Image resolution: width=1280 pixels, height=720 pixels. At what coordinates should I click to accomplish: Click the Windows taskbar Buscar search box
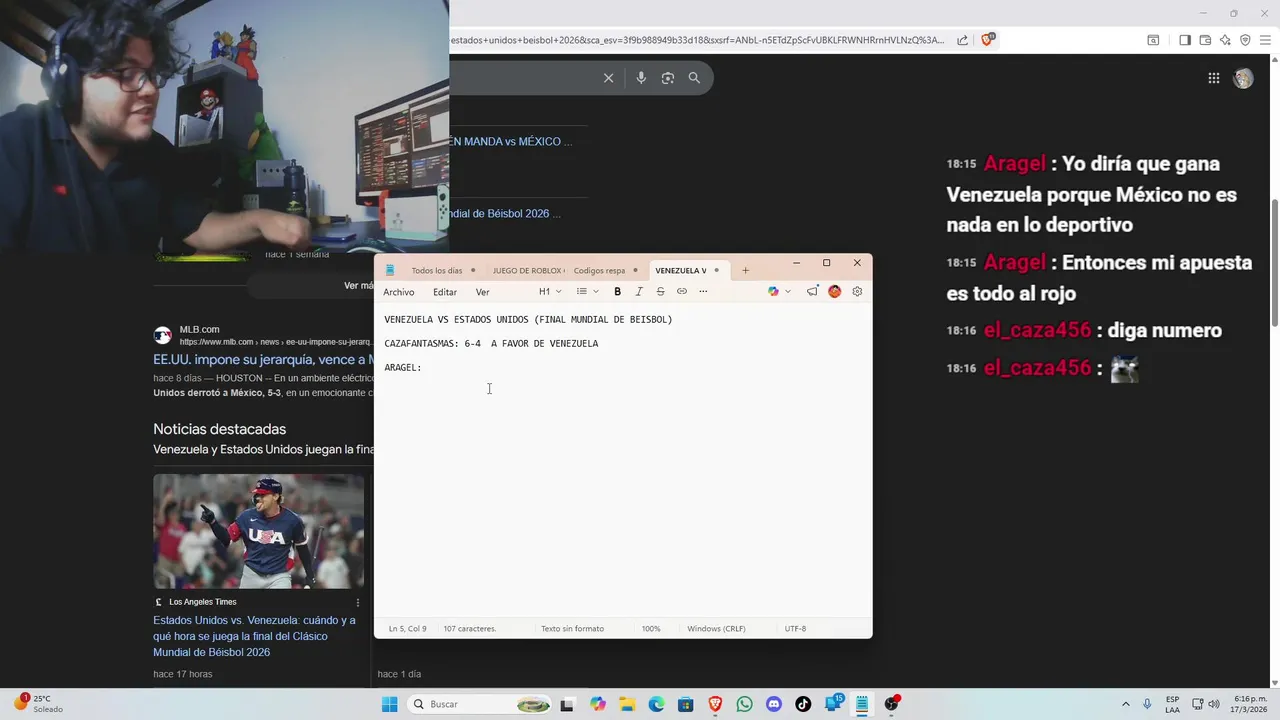click(480, 704)
